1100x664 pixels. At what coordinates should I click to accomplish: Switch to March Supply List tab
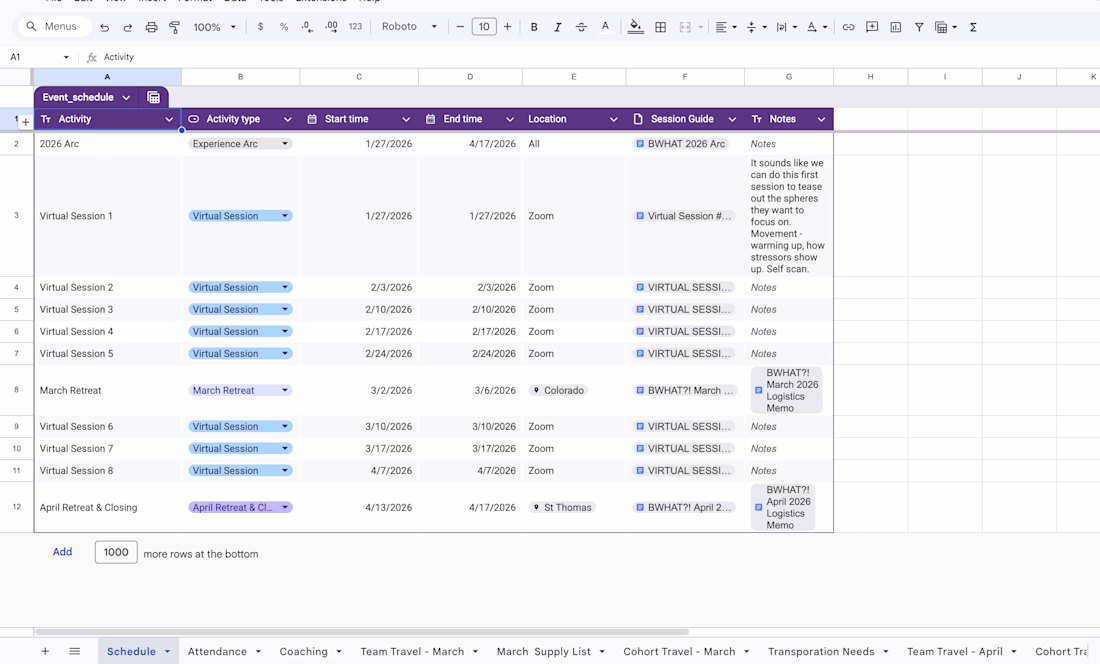coord(544,651)
